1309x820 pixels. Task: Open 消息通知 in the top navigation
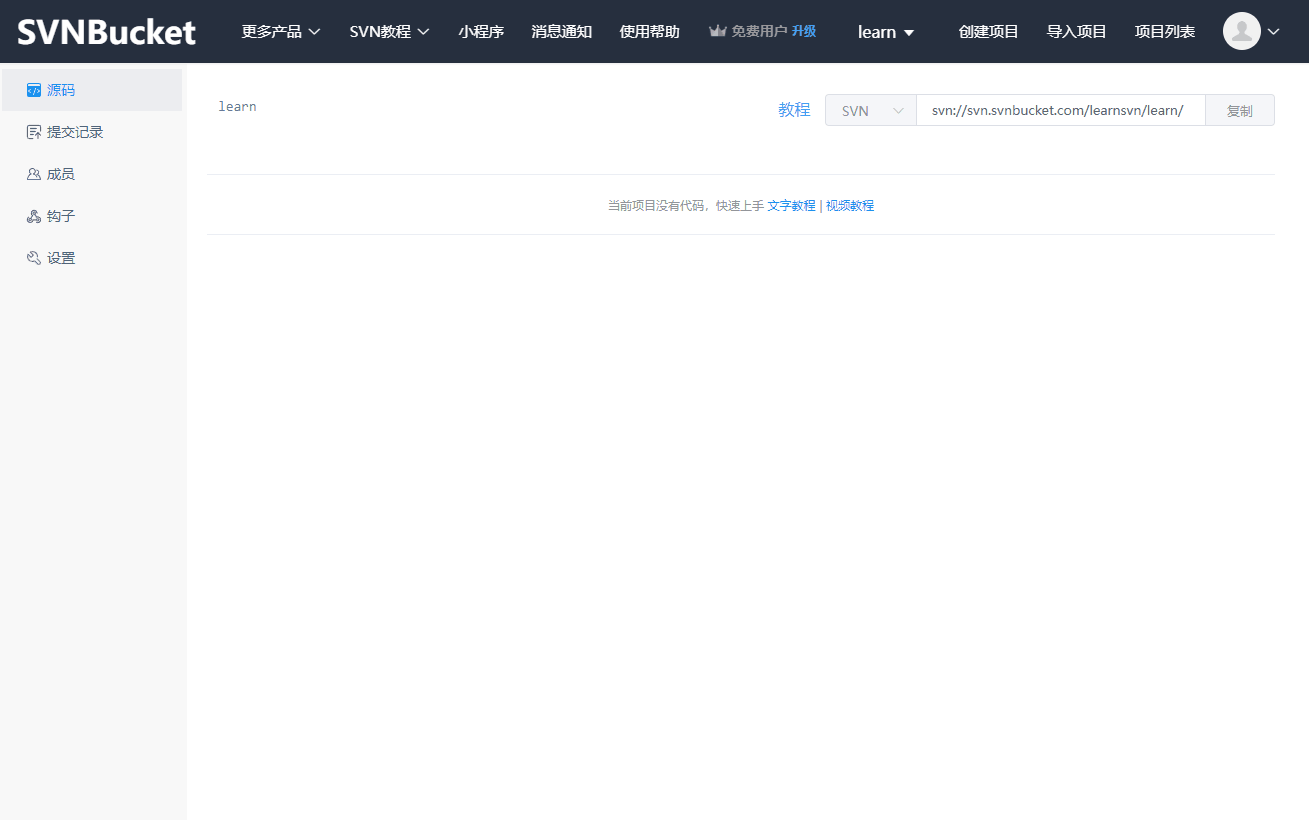click(562, 31)
